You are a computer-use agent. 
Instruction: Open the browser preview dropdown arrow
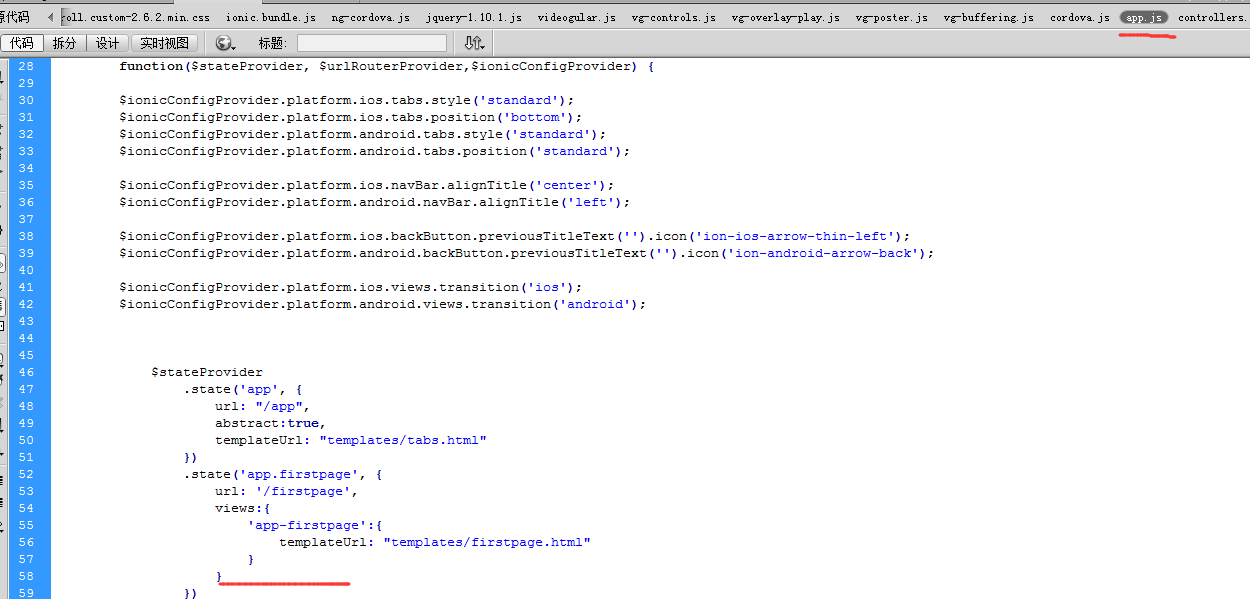pos(234,46)
